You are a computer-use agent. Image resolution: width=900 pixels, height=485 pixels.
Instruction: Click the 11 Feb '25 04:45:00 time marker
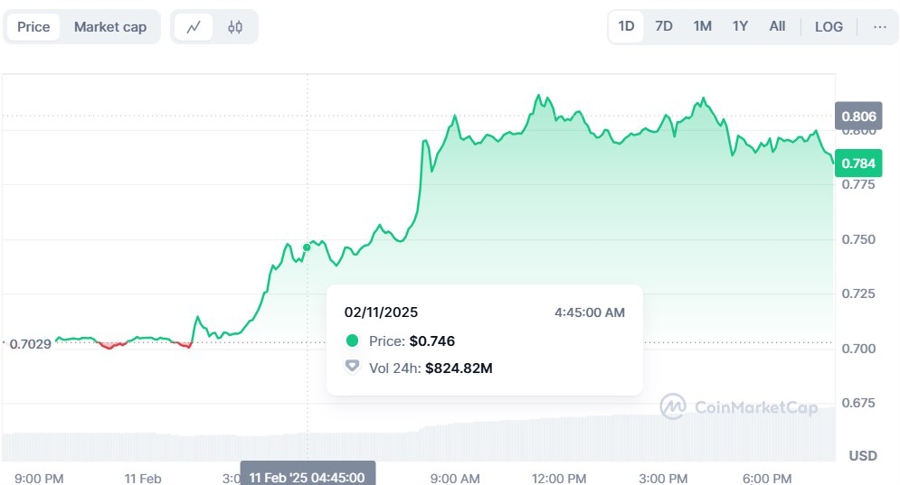coord(312,474)
